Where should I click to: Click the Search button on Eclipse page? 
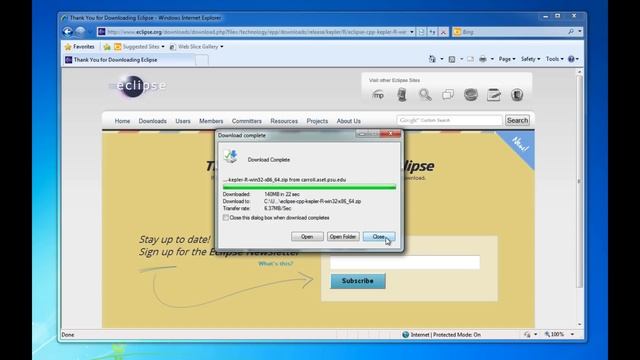tap(517, 120)
